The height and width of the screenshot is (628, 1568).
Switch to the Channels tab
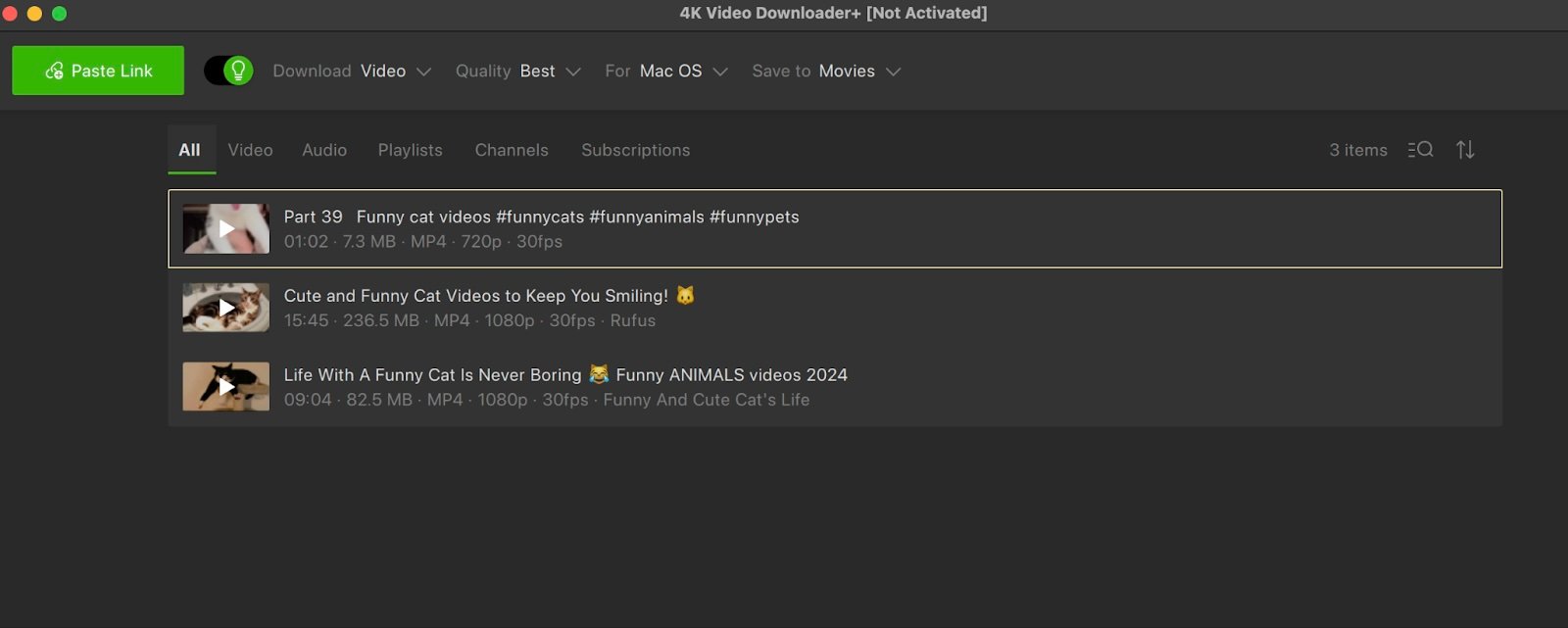512,150
